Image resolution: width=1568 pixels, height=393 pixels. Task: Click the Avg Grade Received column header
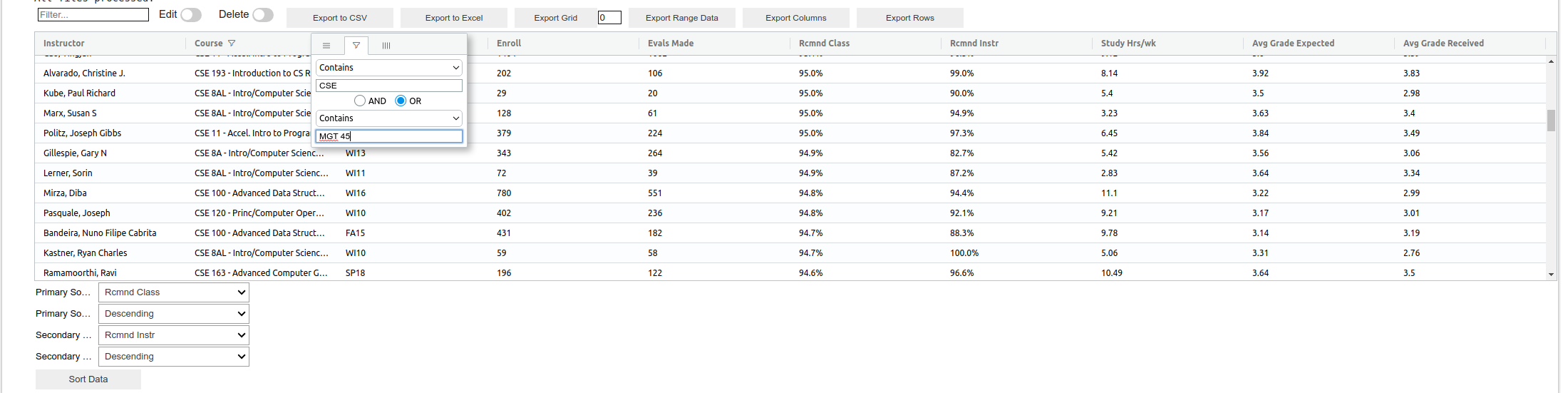coord(1443,44)
